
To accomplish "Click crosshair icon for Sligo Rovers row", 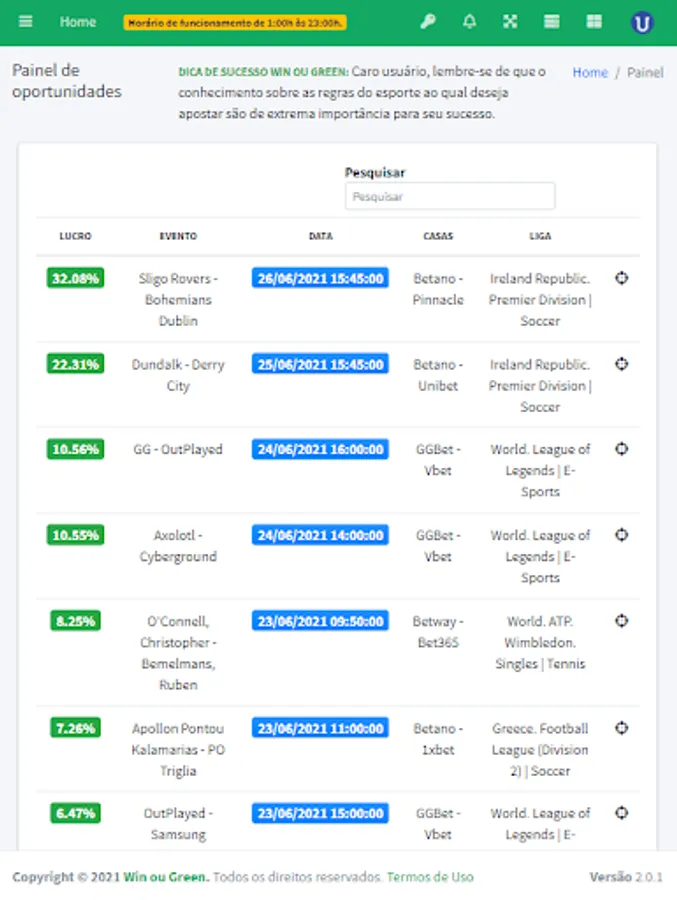I will pyautogui.click(x=621, y=278).
